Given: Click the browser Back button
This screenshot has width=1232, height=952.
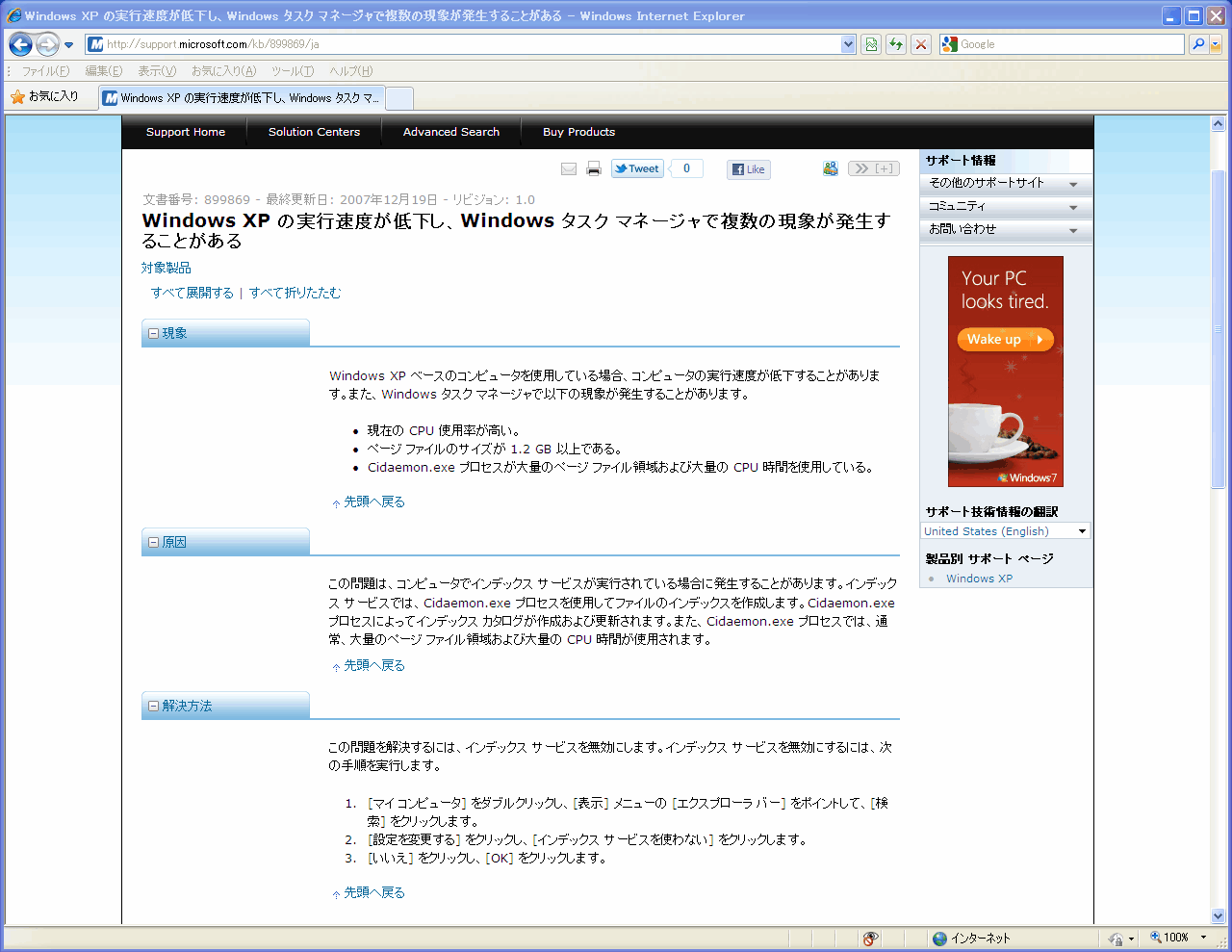Looking at the screenshot, I should tap(21, 44).
